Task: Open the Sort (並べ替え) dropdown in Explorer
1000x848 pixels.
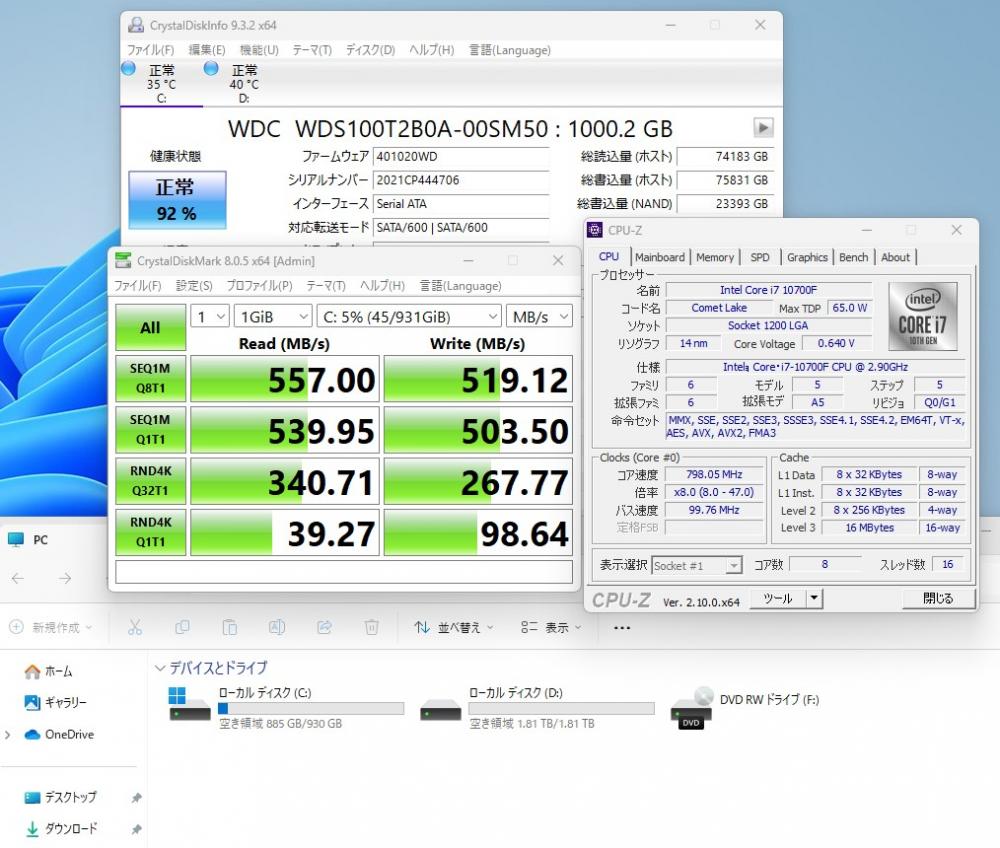Action: 453,627
